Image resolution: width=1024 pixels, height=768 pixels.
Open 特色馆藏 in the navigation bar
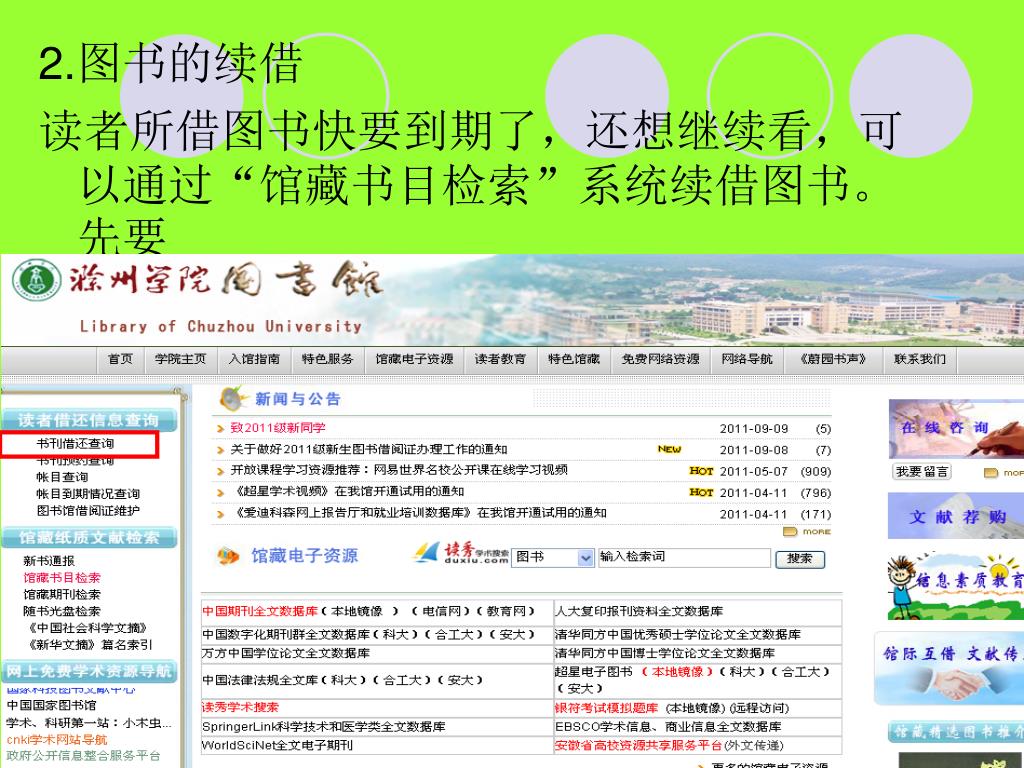(x=573, y=359)
